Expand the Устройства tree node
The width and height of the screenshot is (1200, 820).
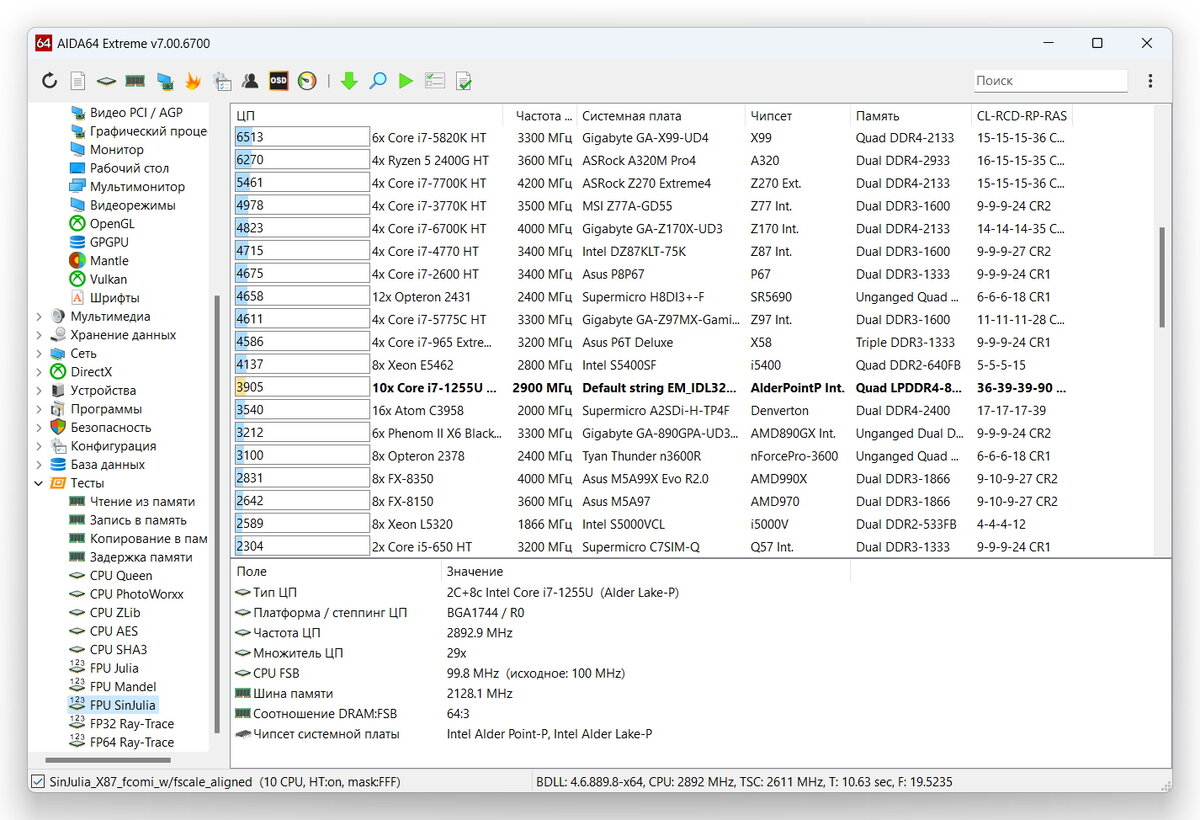(39, 390)
